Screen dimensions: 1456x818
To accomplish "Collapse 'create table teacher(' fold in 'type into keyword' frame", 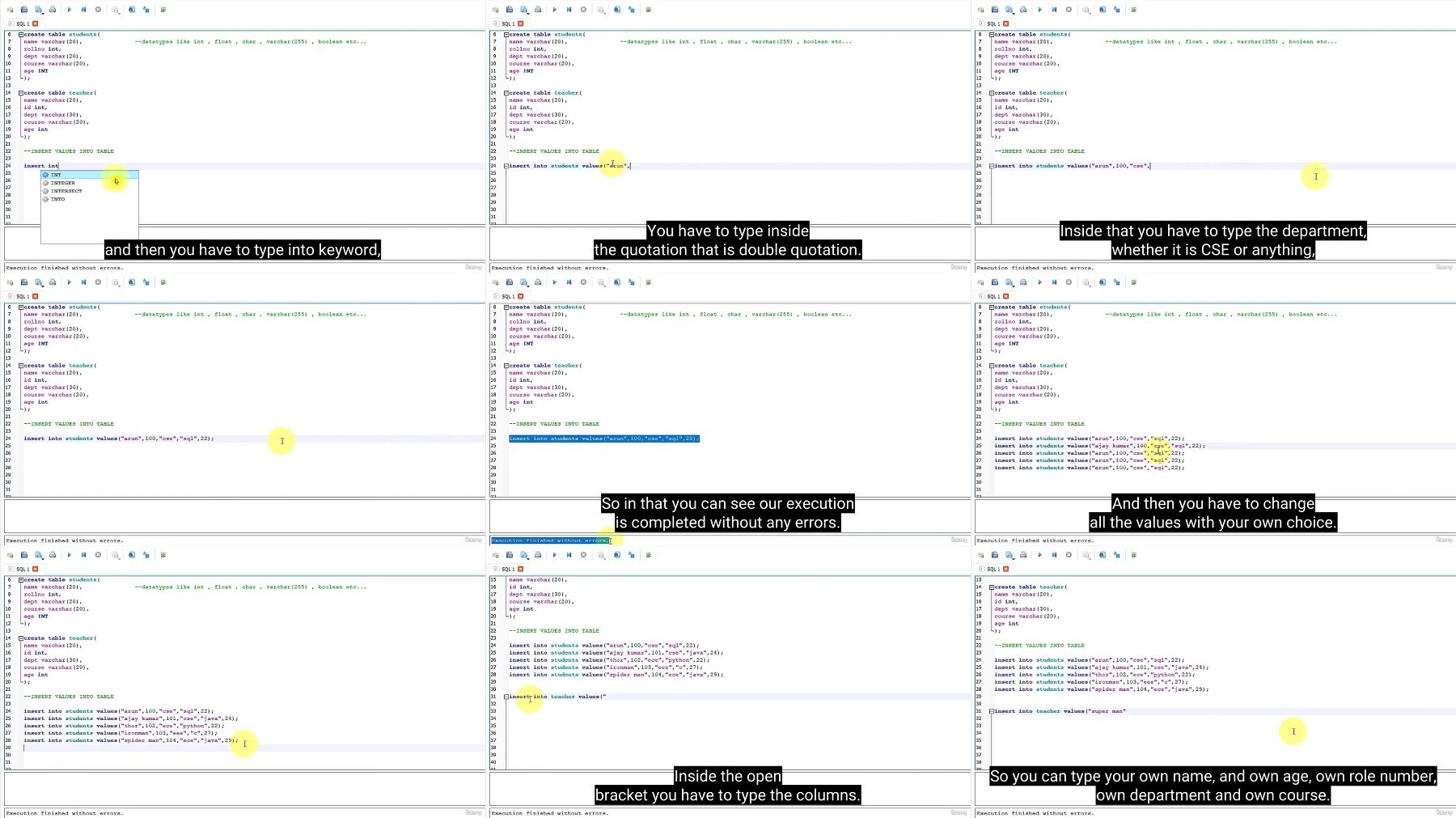I will 21,93.
